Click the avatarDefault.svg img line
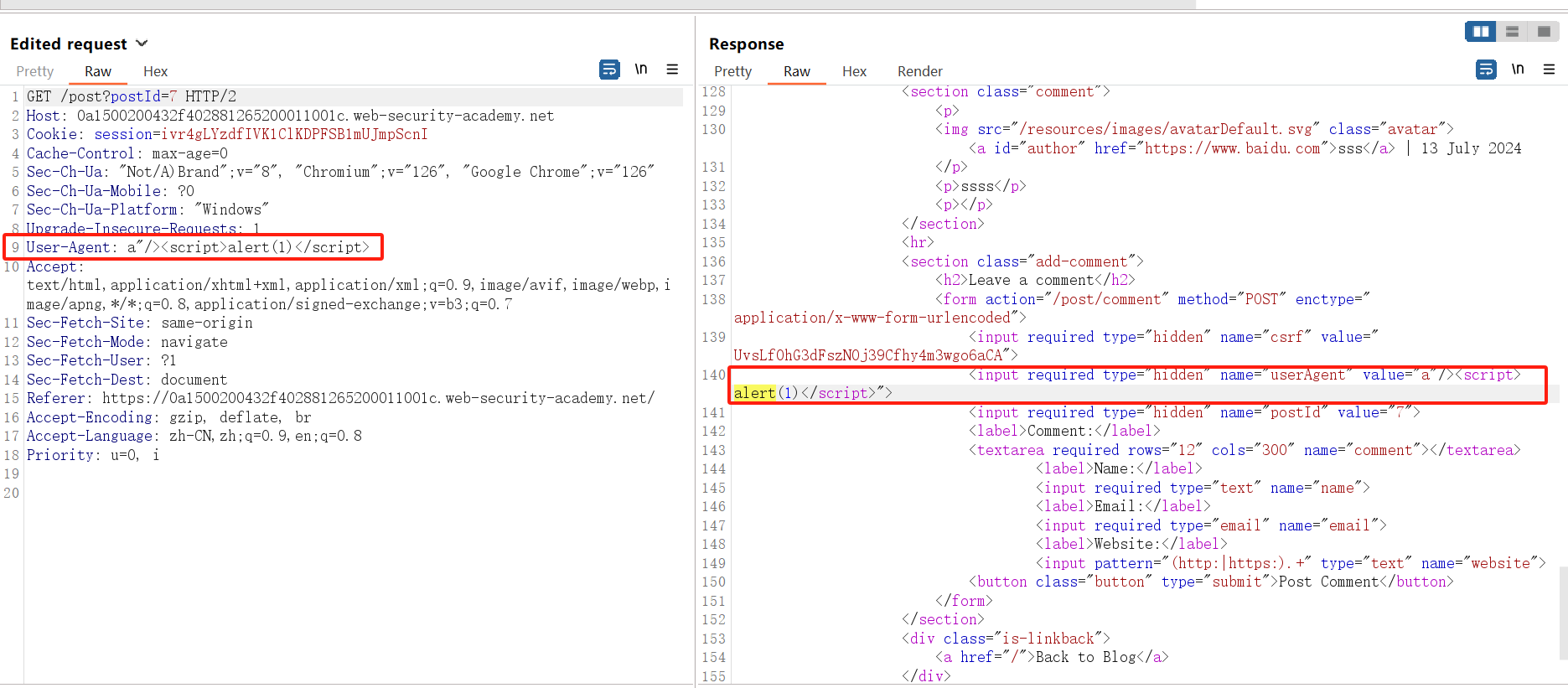The image size is (1568, 688). point(1194,129)
